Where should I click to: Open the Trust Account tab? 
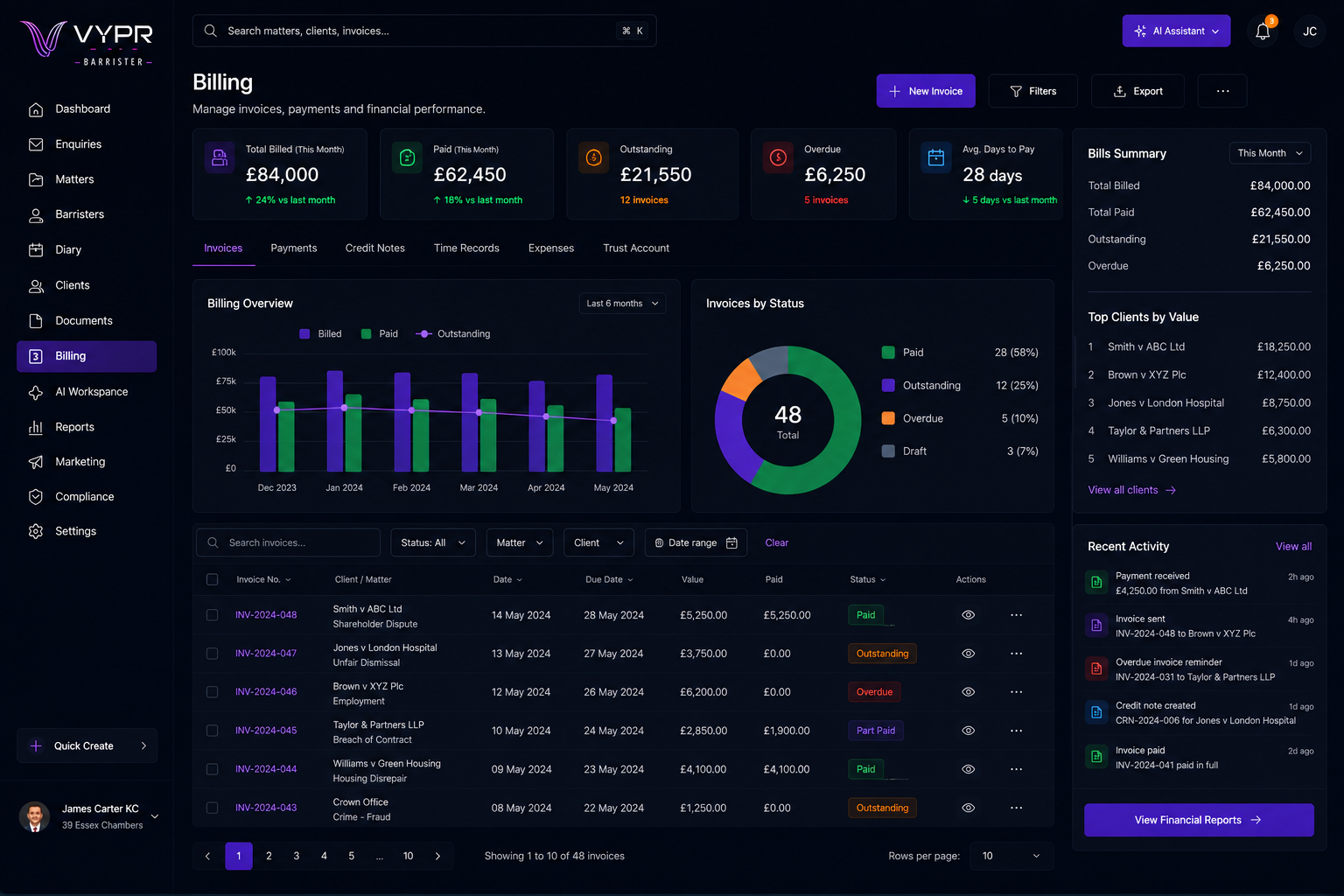pyautogui.click(x=636, y=248)
